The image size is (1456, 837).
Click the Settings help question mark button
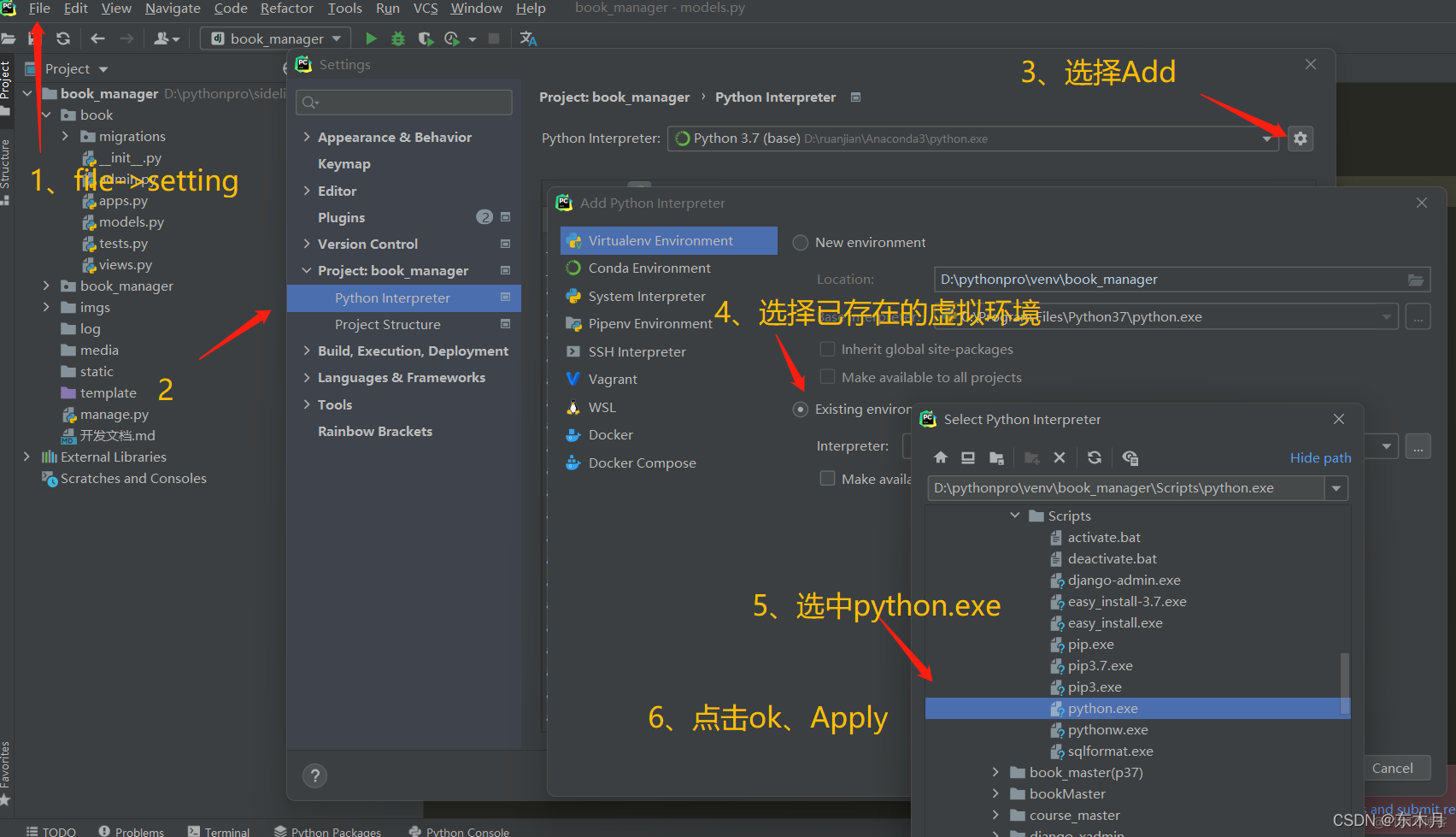click(x=314, y=775)
